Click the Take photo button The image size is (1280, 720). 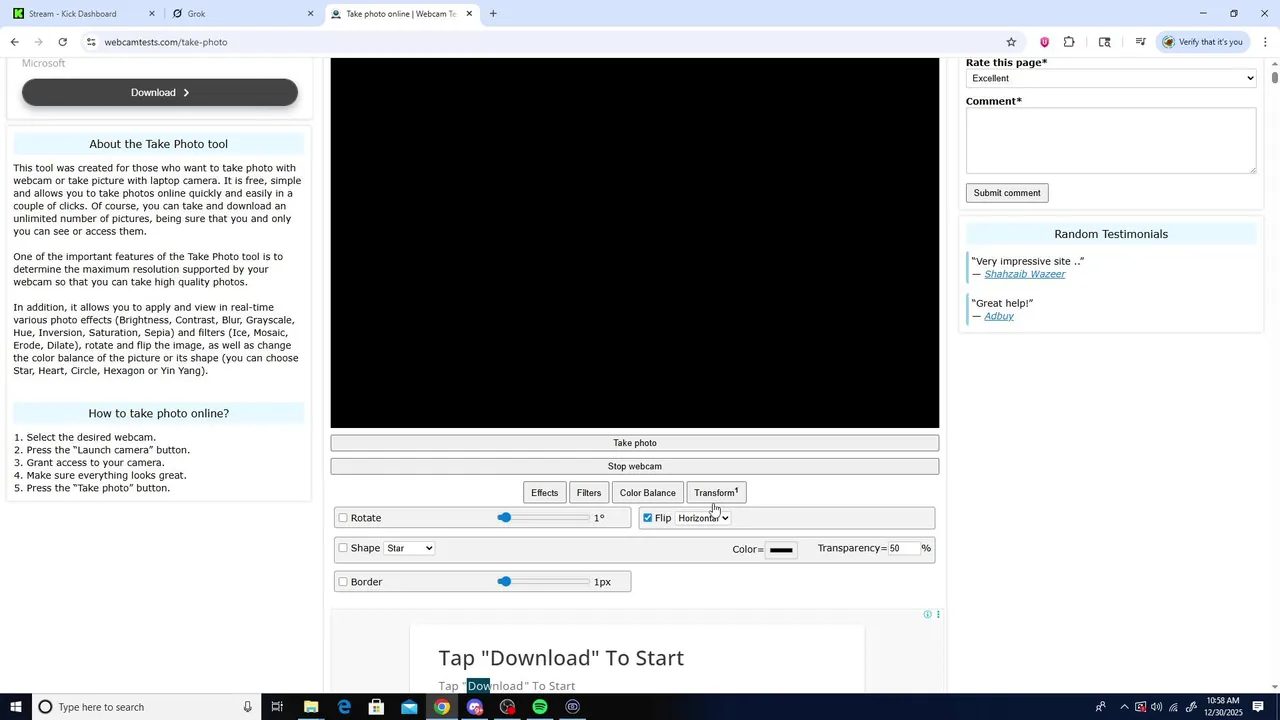coord(635,443)
